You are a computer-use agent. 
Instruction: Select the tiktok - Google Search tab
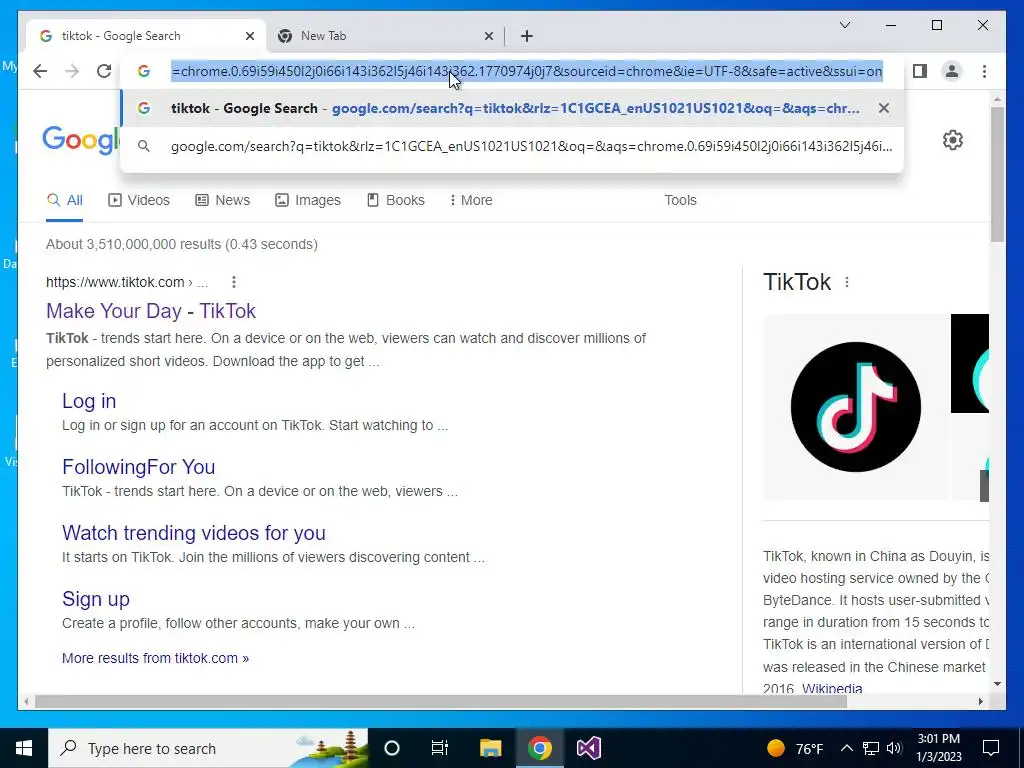click(x=146, y=36)
